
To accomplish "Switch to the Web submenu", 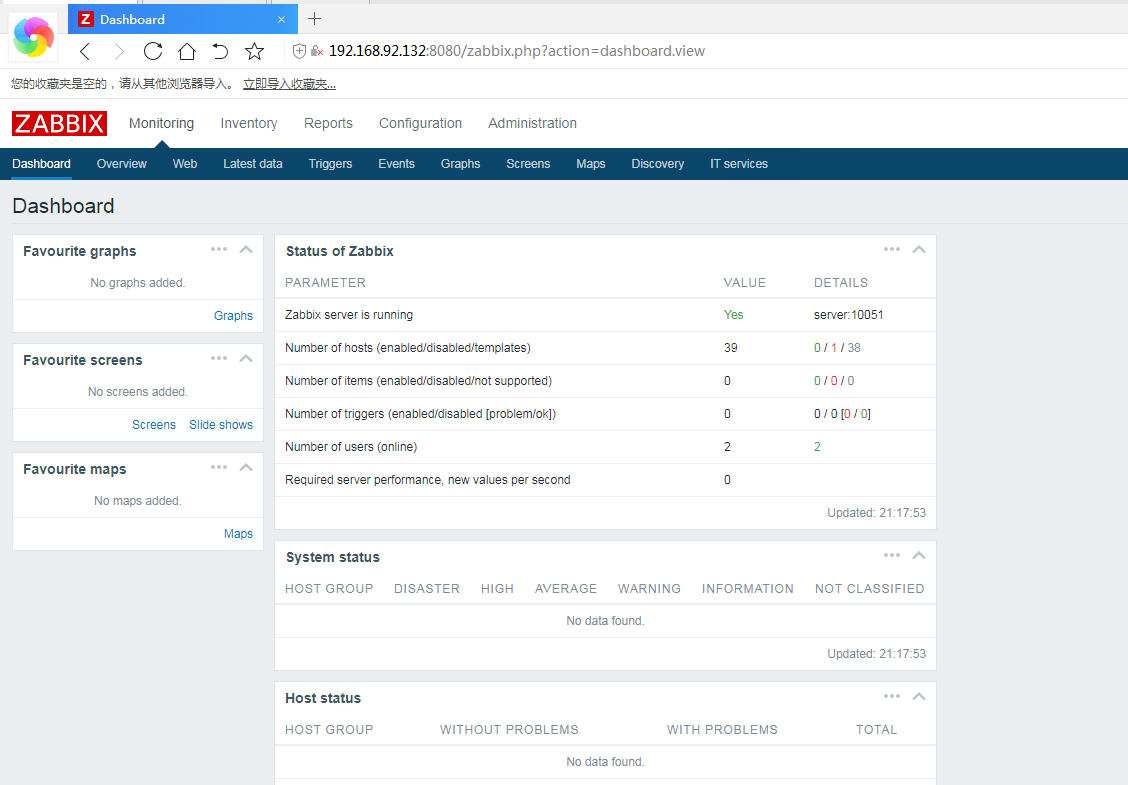I will point(185,164).
